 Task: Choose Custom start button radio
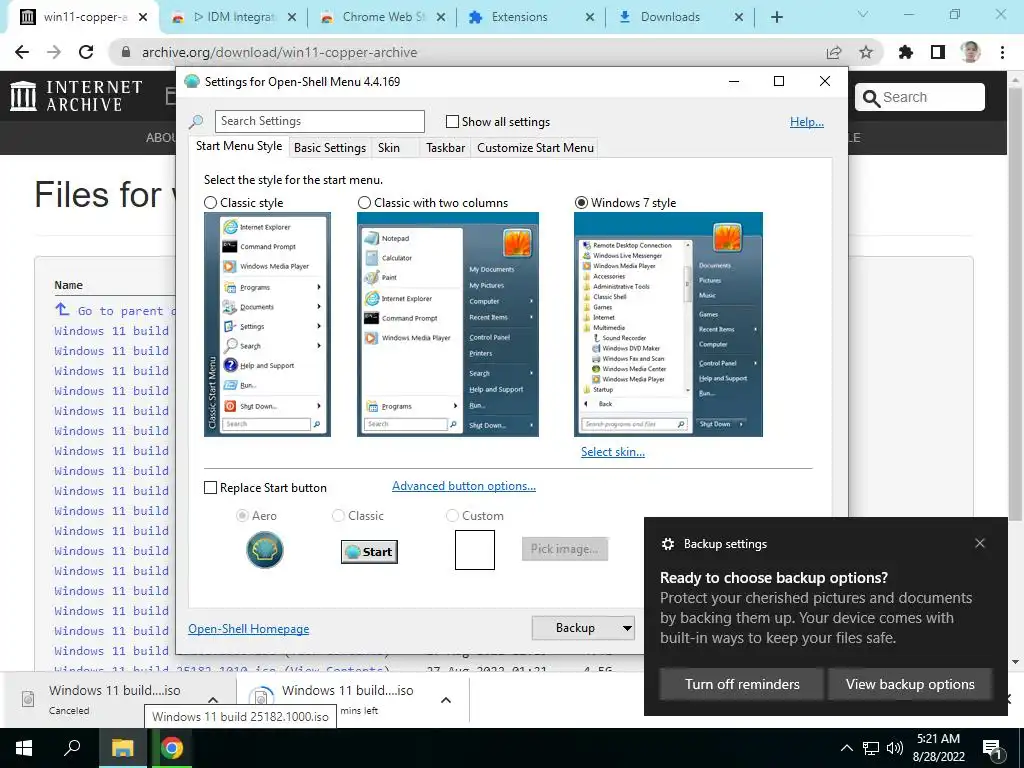pos(452,516)
